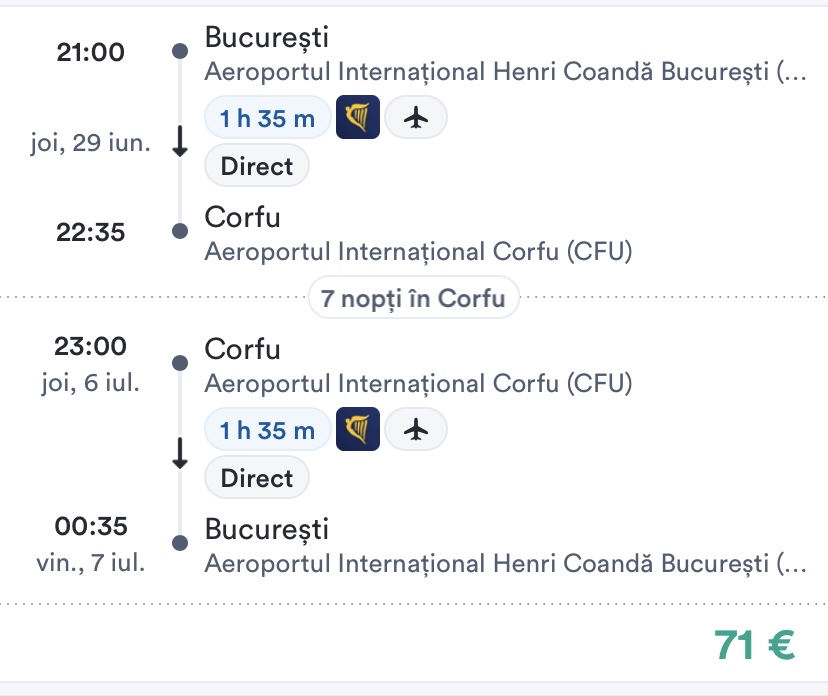Select the Direct badge on the outbound flight

click(257, 165)
